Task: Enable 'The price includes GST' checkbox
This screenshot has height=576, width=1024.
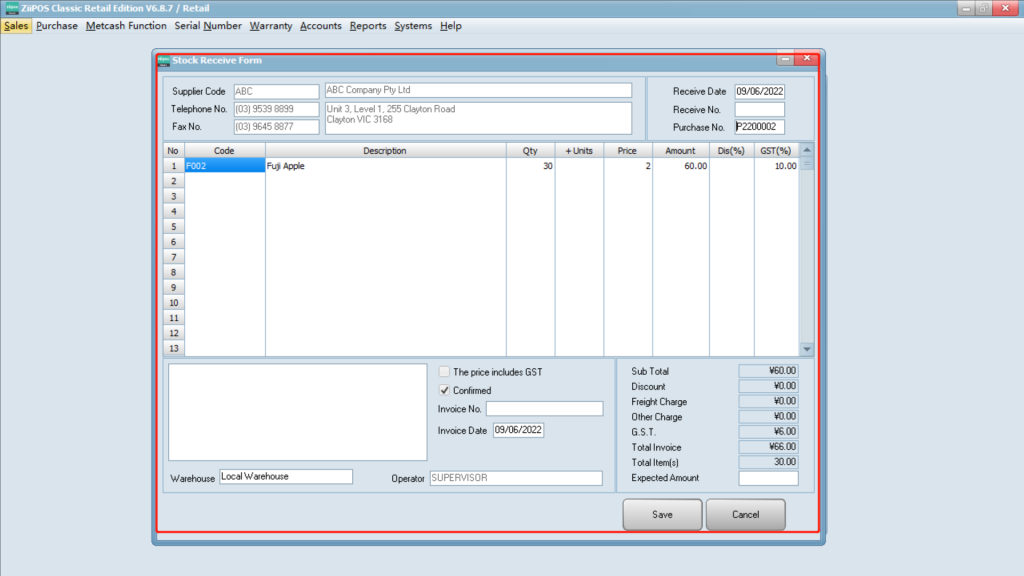Action: (445, 372)
